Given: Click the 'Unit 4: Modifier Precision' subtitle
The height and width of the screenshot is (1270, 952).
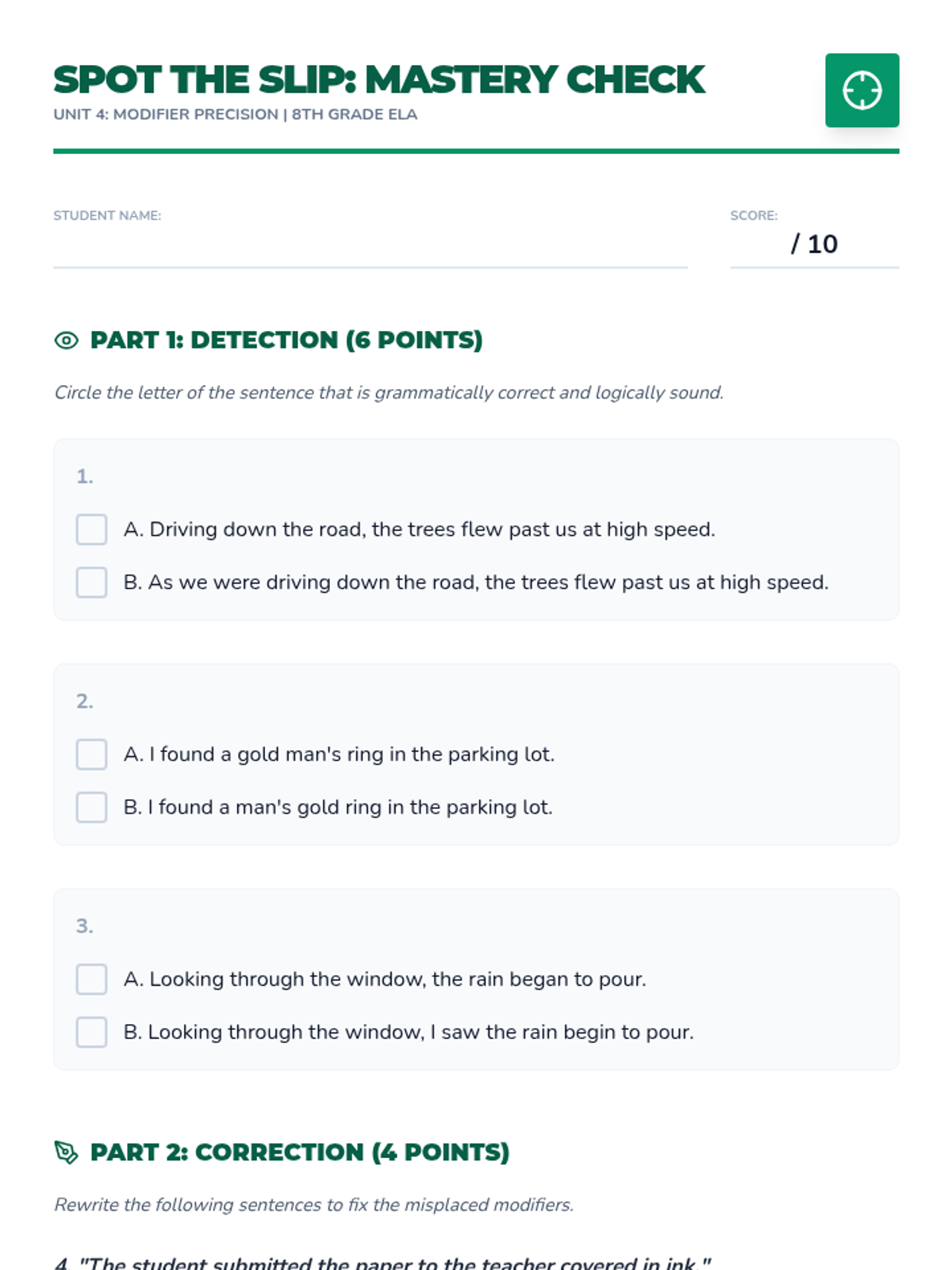Looking at the screenshot, I should 235,114.
